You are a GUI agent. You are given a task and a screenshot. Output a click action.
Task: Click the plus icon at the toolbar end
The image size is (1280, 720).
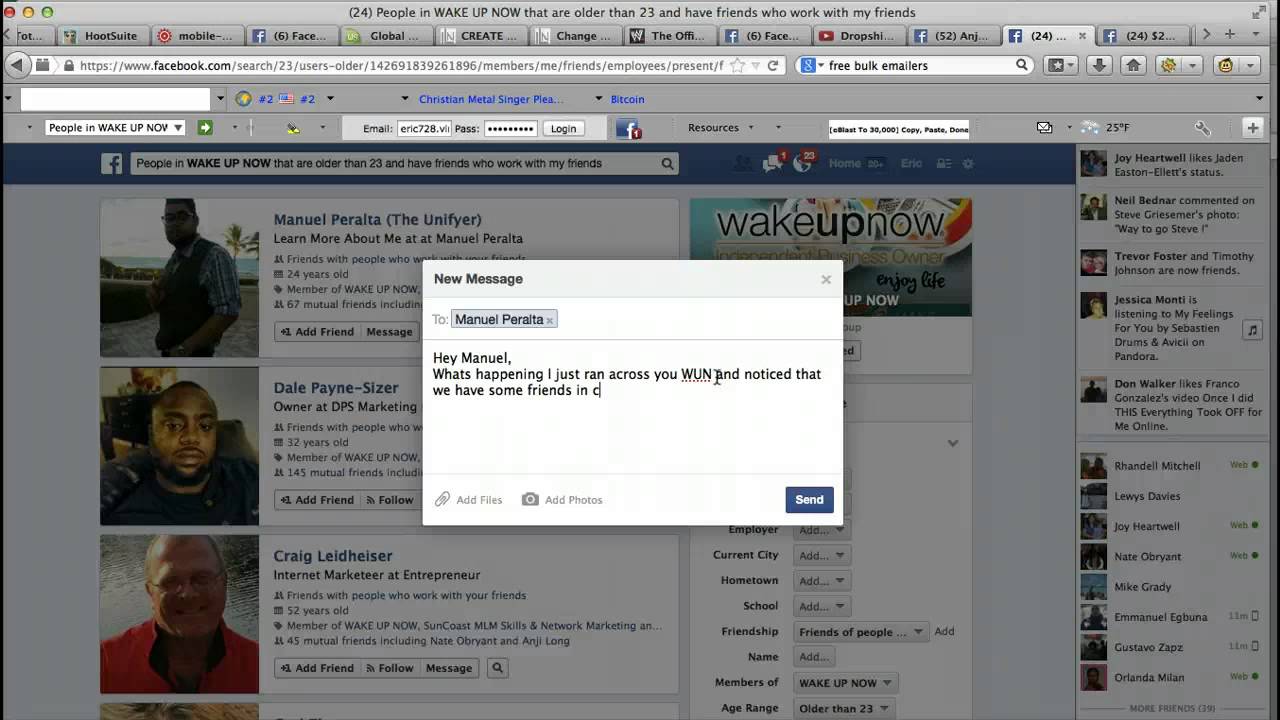tap(1253, 127)
